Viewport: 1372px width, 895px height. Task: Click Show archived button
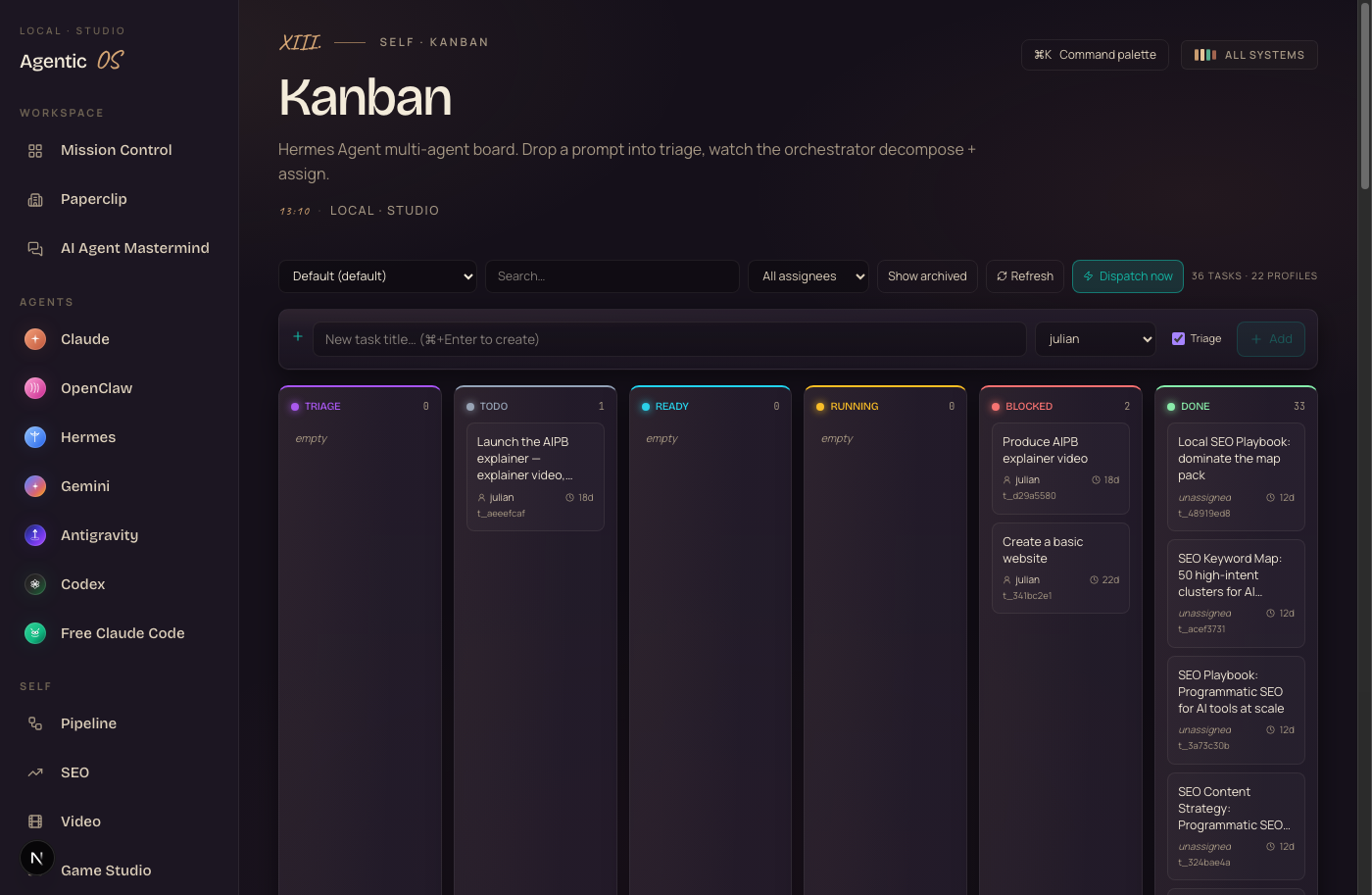click(927, 276)
